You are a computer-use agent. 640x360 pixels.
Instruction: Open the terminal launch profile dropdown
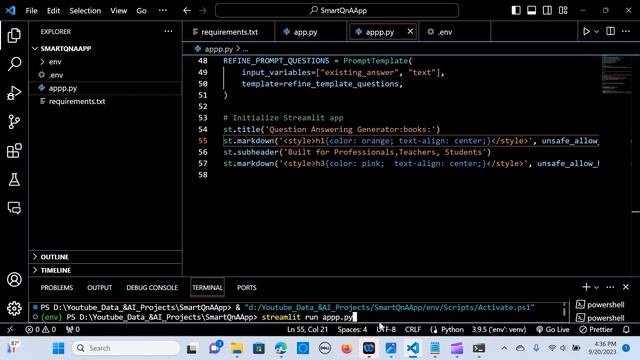tap(596, 287)
